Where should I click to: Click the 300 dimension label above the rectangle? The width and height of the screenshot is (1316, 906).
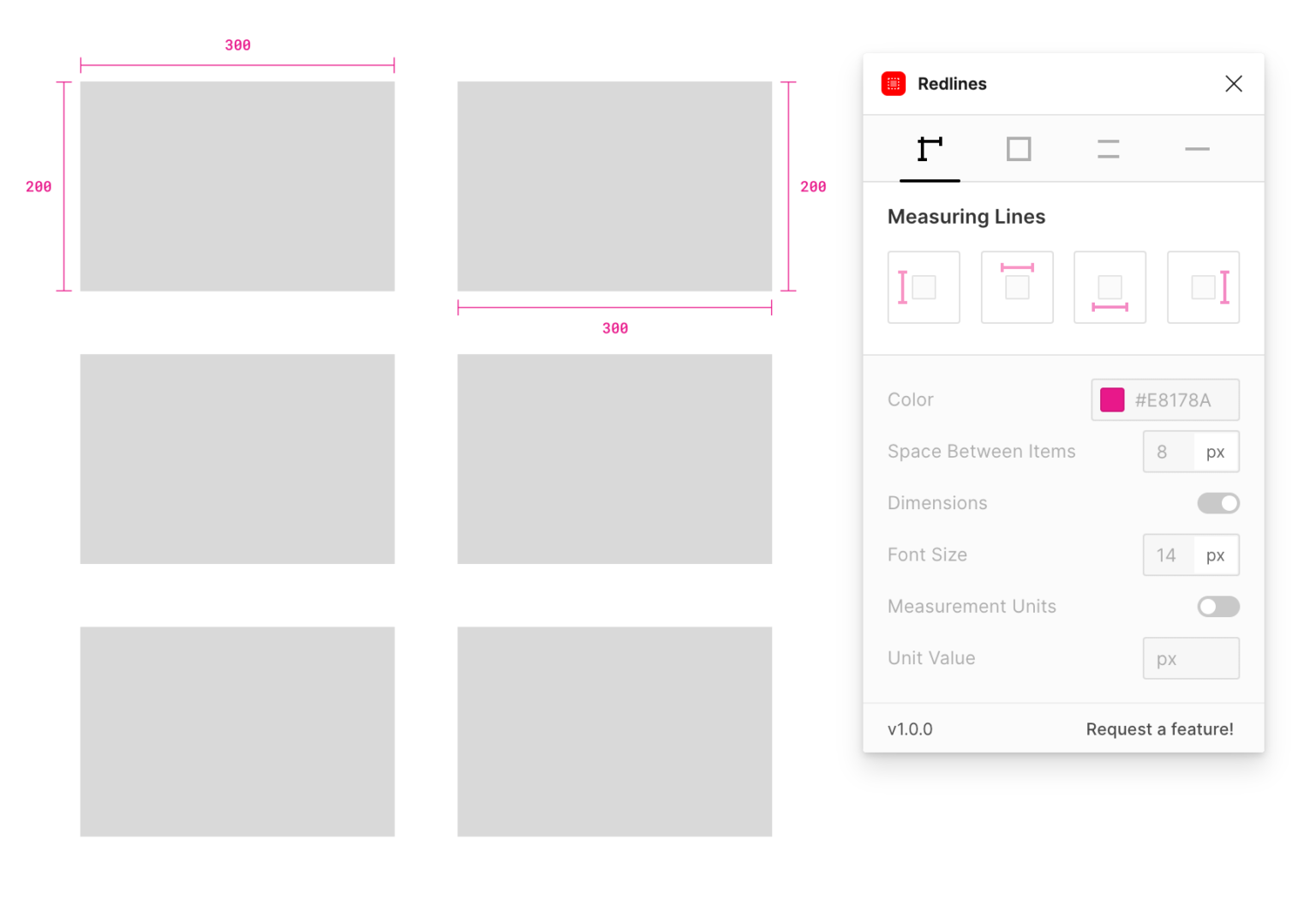coord(237,45)
